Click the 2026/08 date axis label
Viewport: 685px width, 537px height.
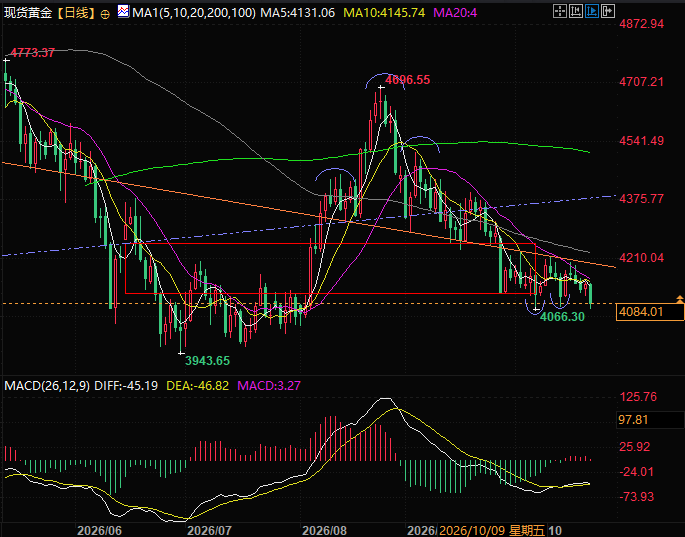tap(324, 530)
